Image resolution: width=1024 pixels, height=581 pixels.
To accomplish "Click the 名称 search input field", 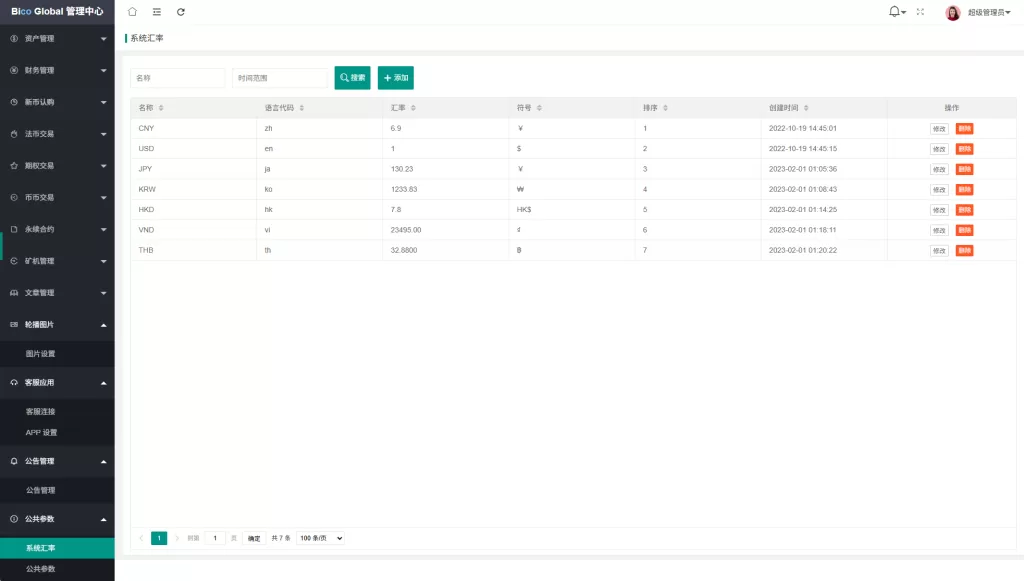I will tap(176, 77).
